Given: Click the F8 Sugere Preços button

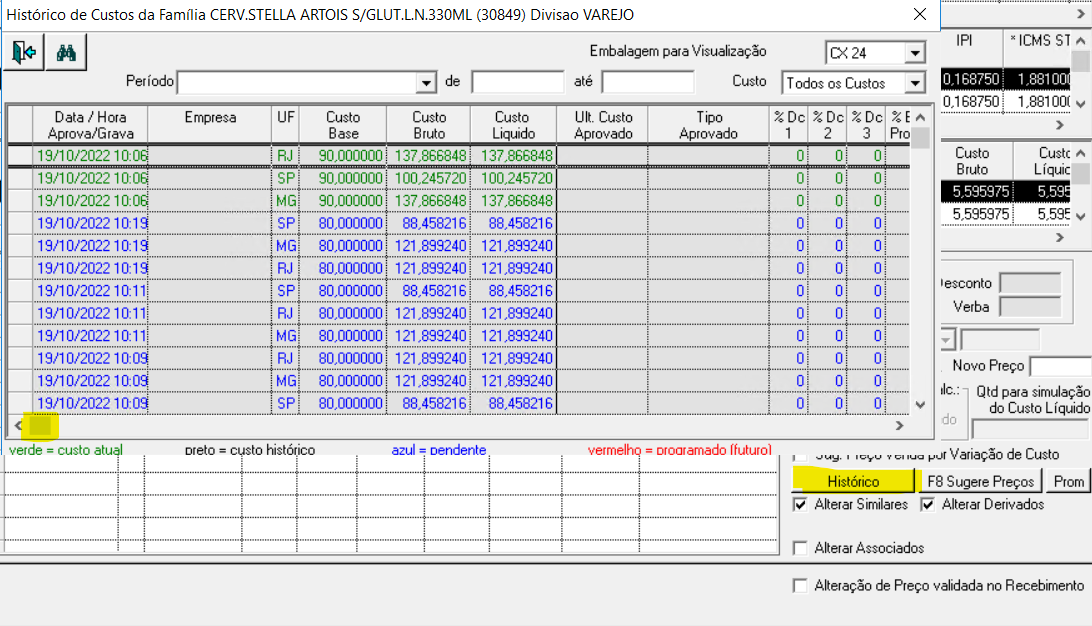Looking at the screenshot, I should [981, 481].
